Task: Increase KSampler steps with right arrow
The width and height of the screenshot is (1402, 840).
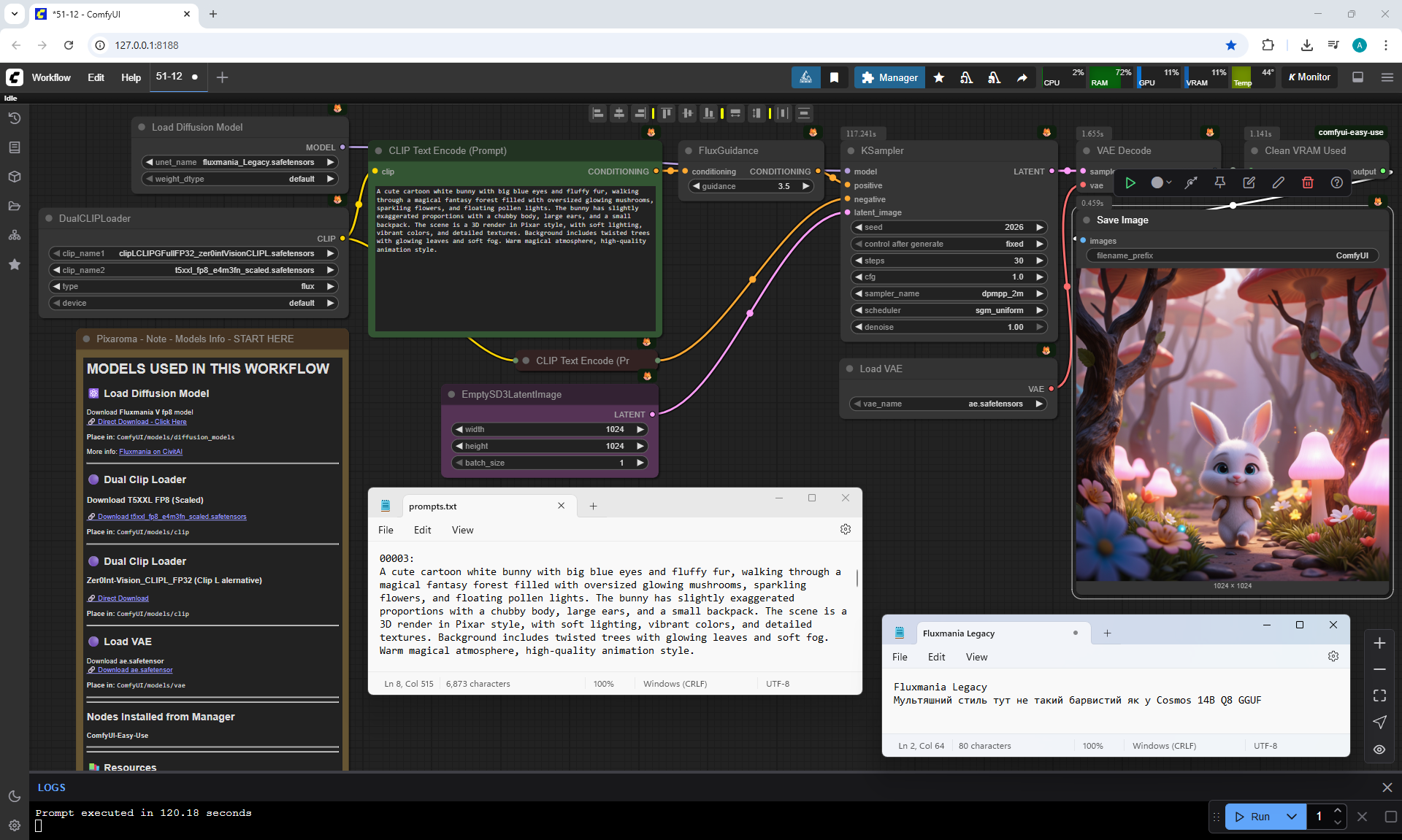Action: tap(1039, 261)
